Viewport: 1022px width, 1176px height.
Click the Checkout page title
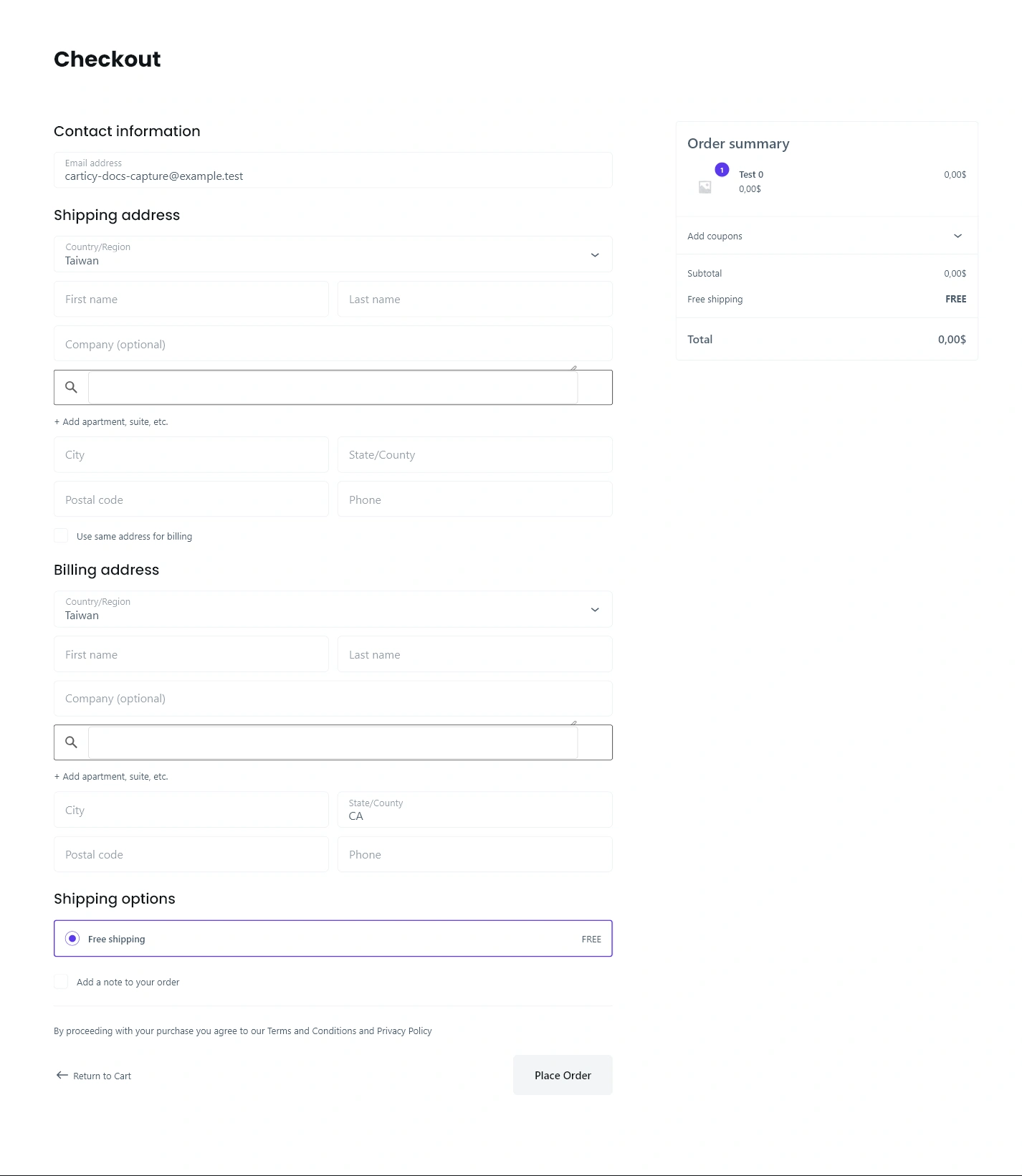[x=108, y=59]
